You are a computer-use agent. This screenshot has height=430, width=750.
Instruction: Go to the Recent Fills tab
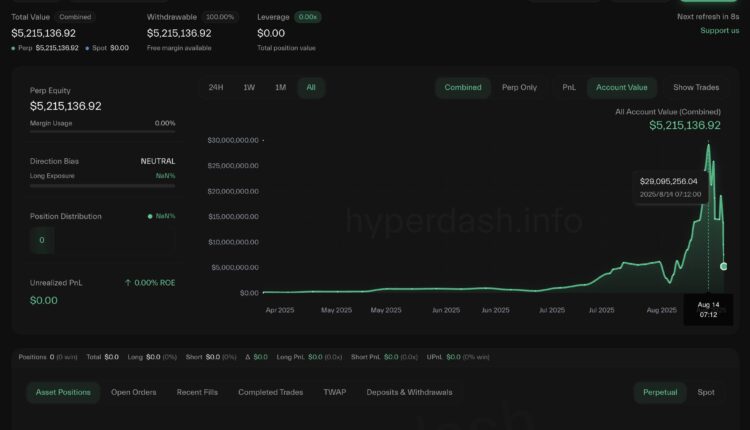[197, 392]
